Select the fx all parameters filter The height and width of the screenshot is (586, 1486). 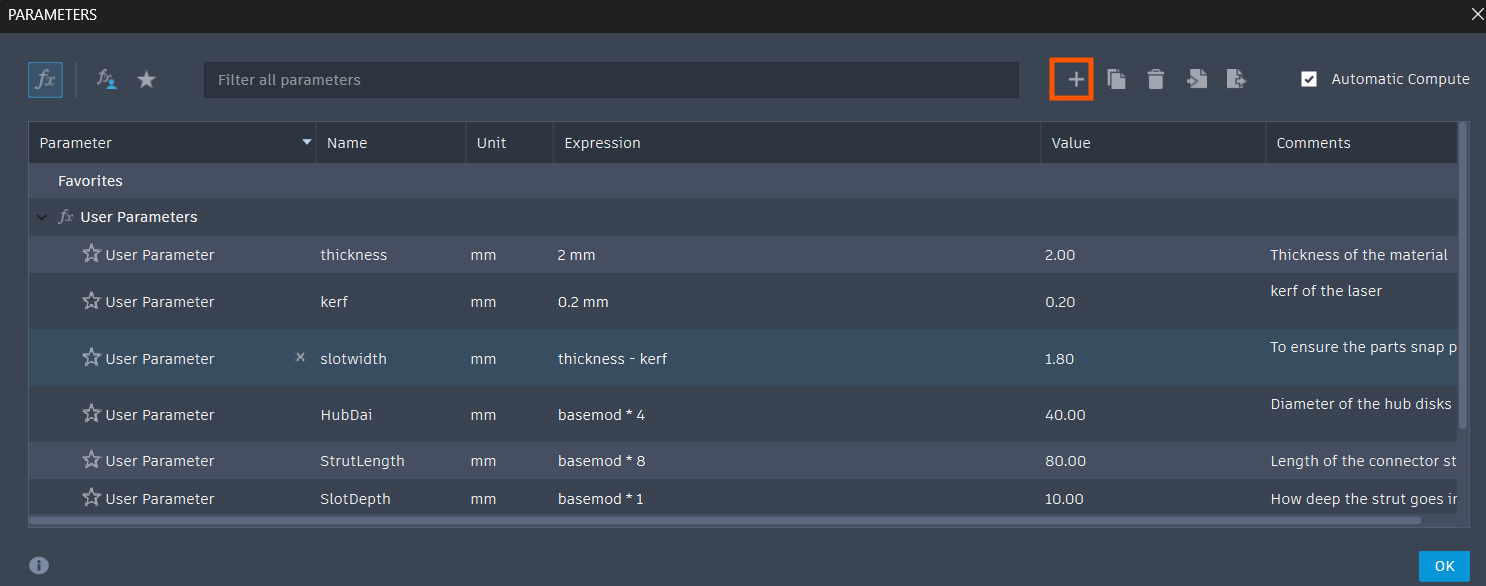(x=45, y=80)
